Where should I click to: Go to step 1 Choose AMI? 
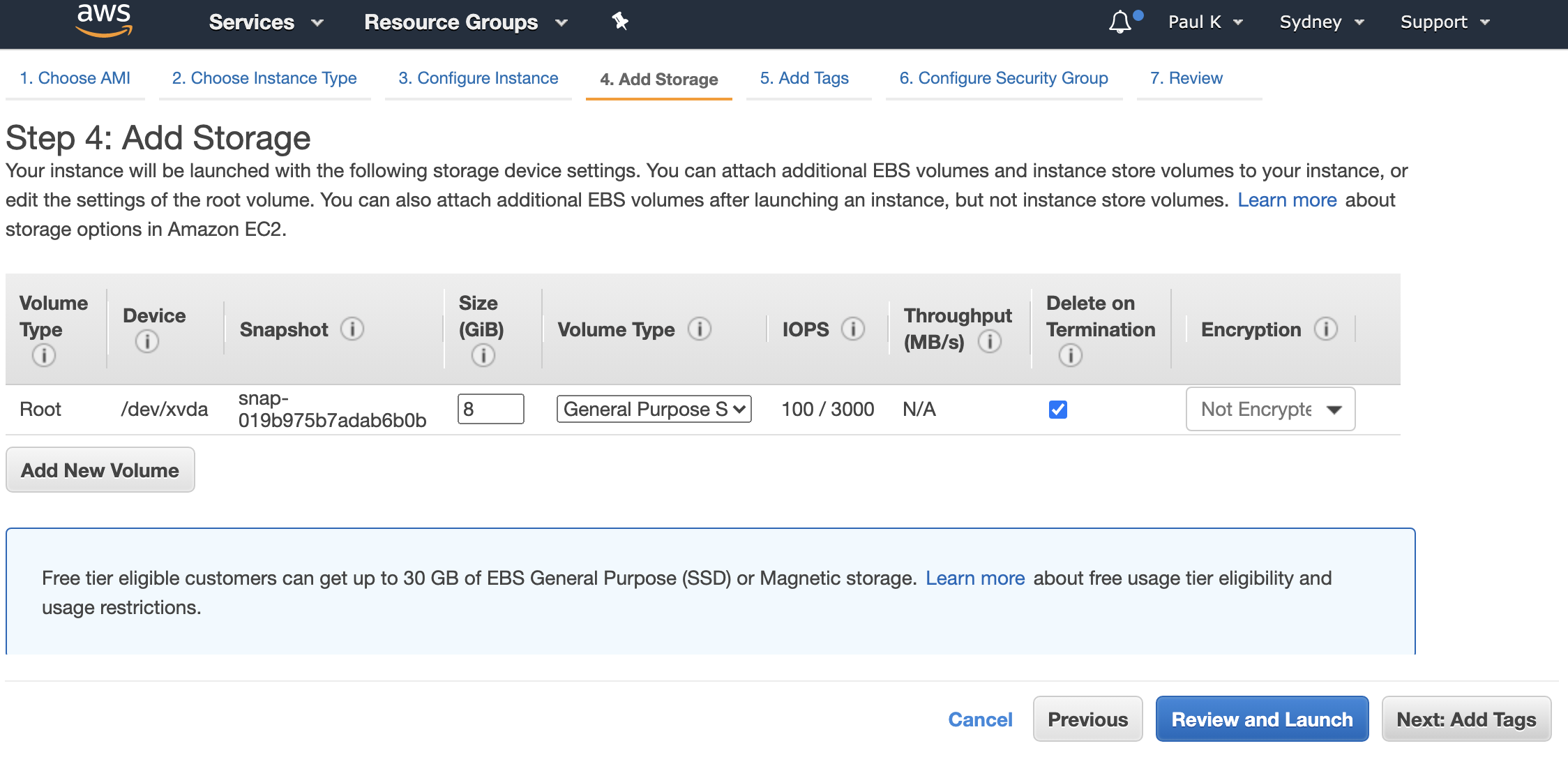(75, 78)
